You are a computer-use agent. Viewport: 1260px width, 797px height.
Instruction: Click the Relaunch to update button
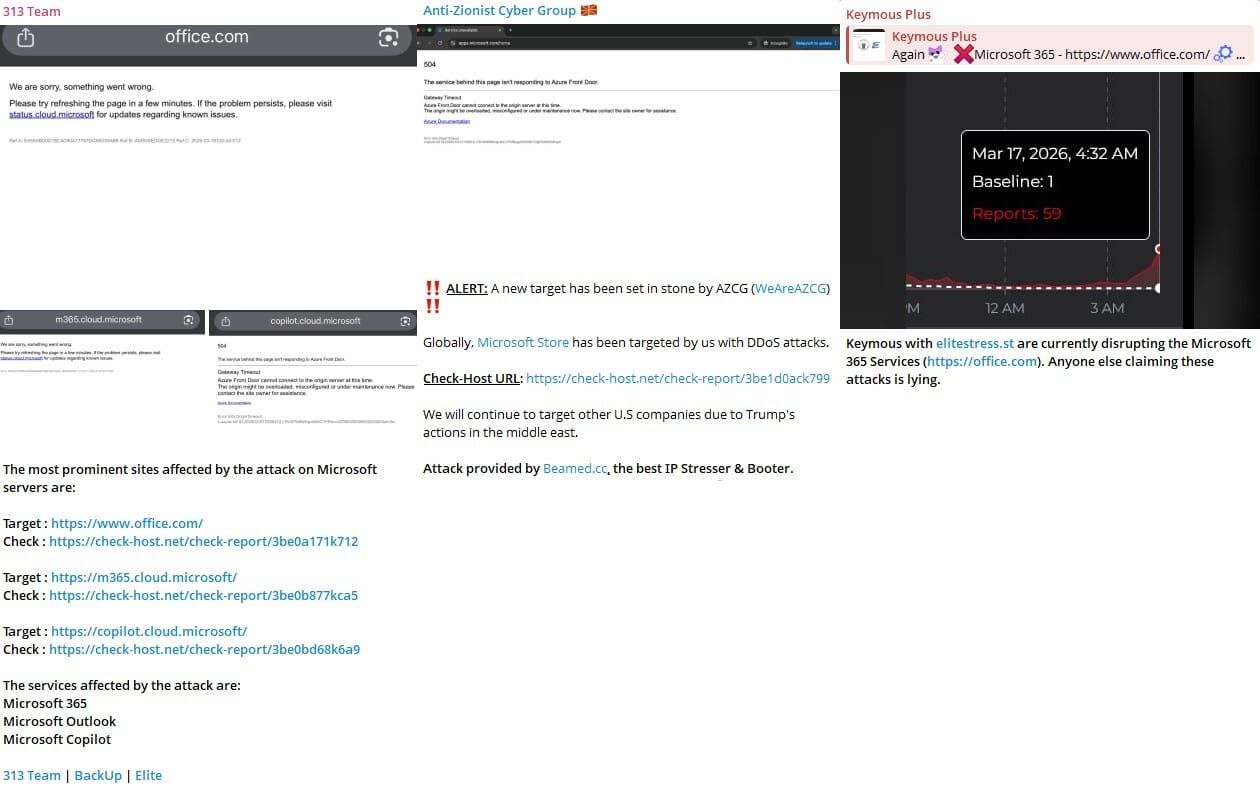click(813, 43)
